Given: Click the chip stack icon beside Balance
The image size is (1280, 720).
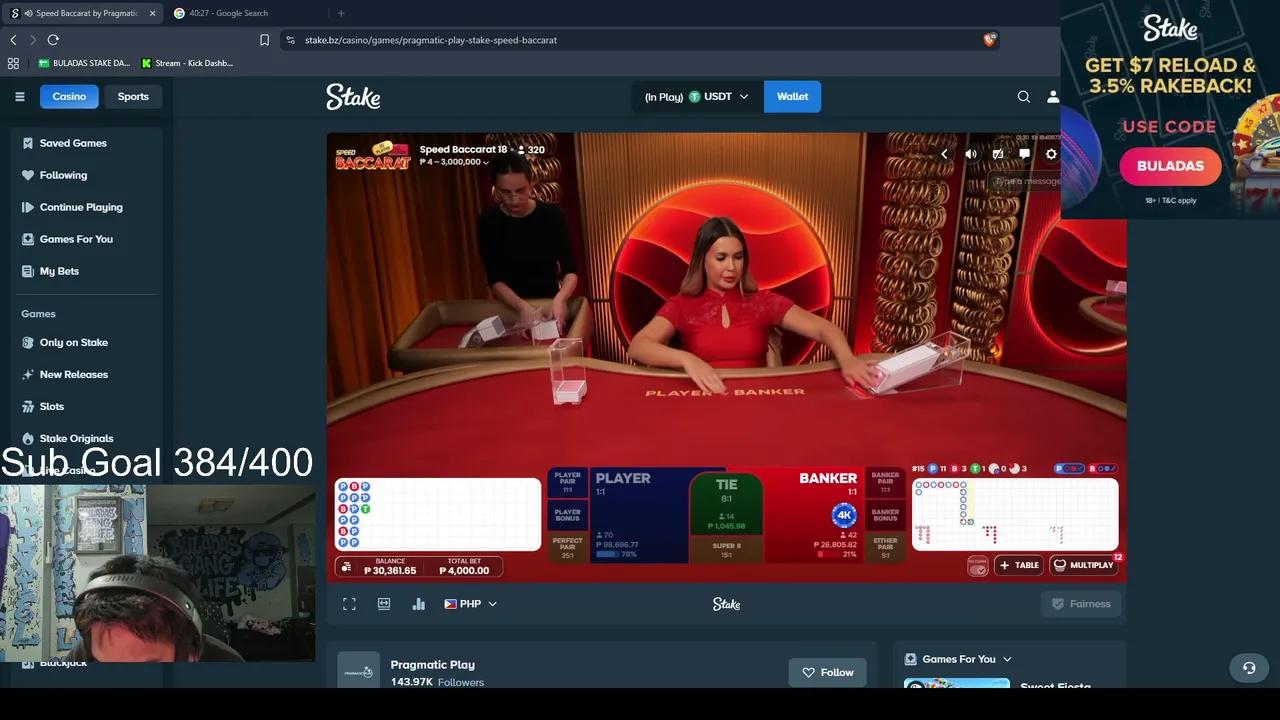Looking at the screenshot, I should tap(346, 567).
